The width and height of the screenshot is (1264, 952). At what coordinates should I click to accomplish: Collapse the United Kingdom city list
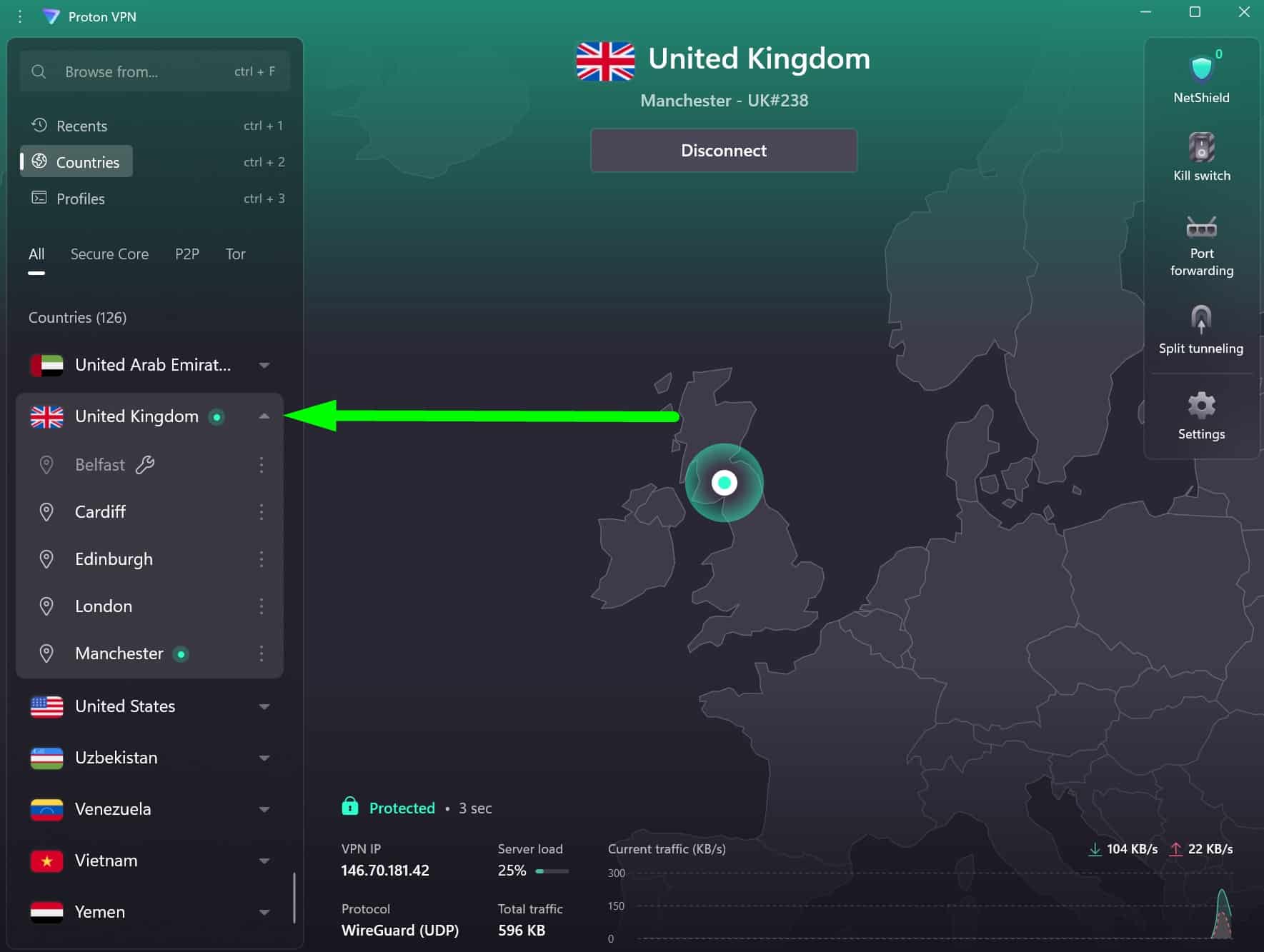[264, 416]
